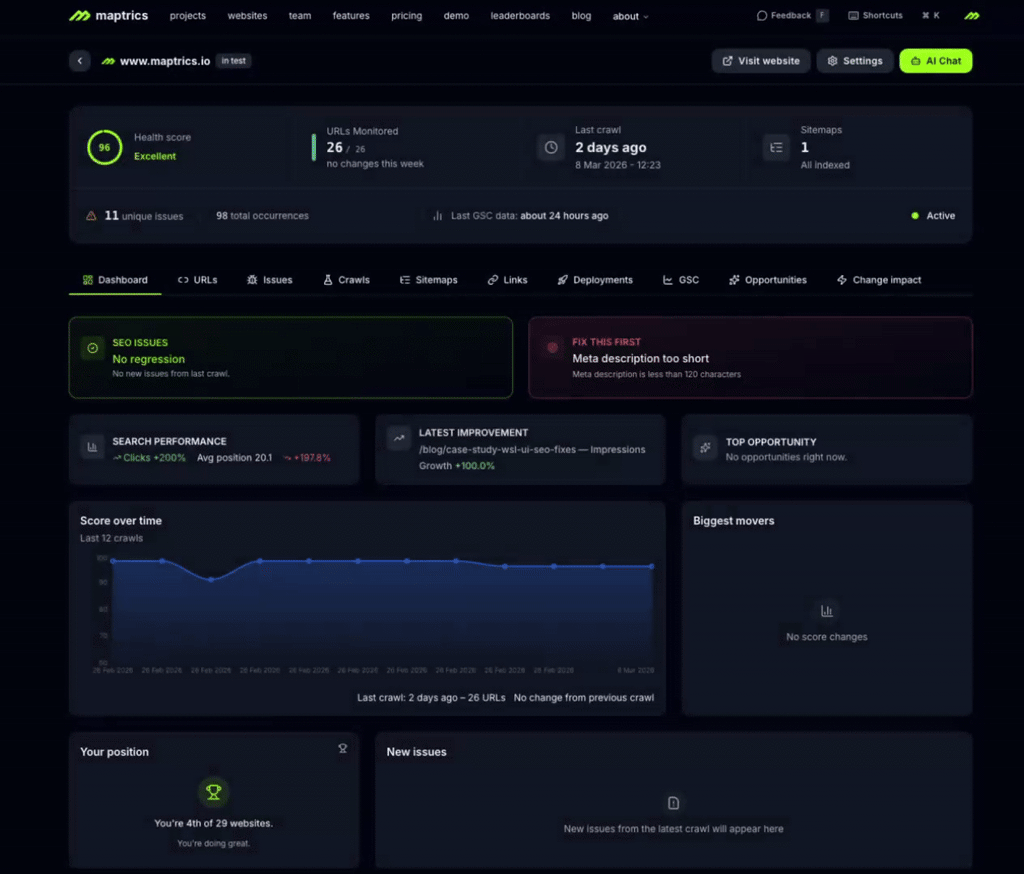
Task: Open site Settings
Action: click(x=854, y=61)
